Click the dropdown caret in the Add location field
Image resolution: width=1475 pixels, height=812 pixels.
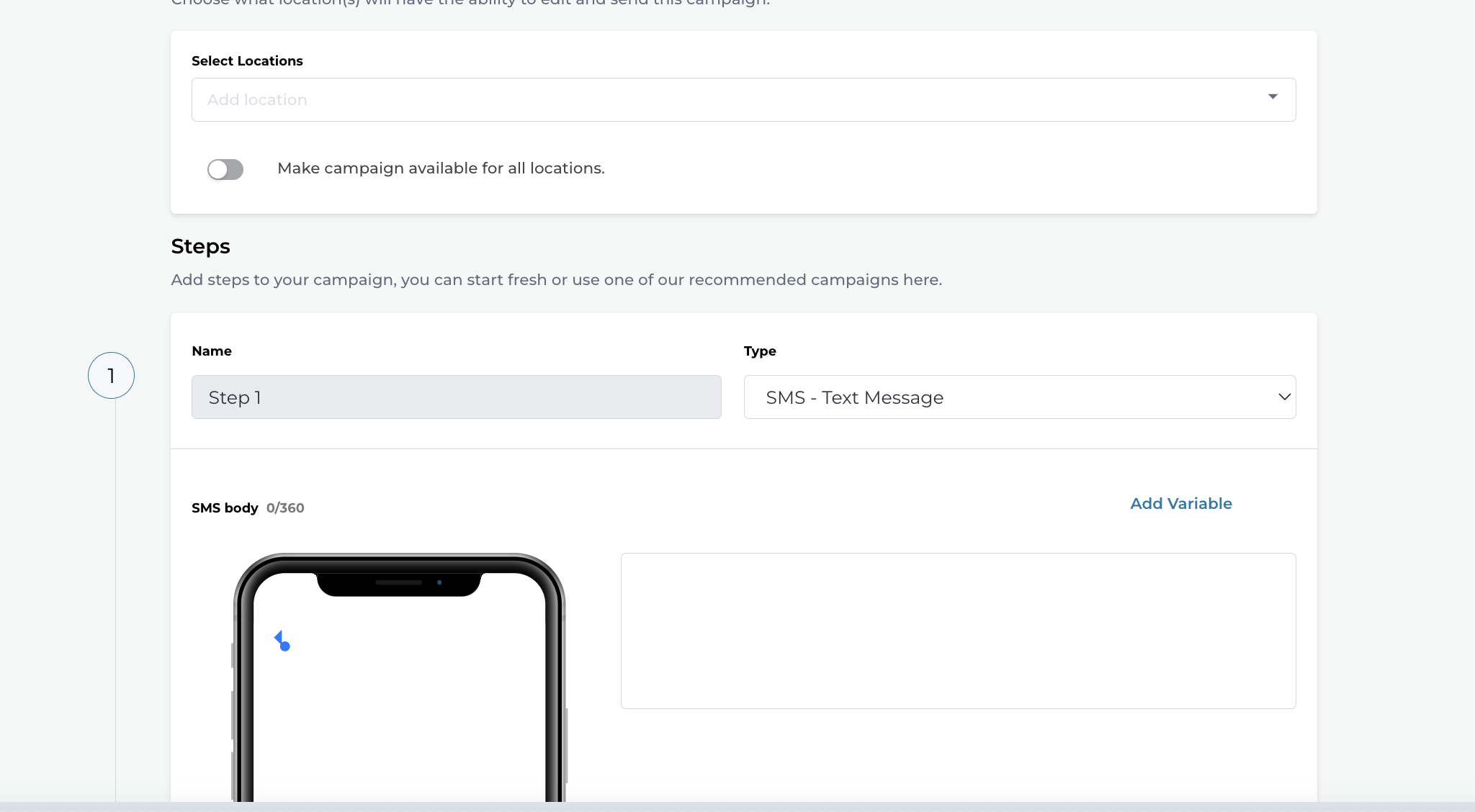(x=1272, y=96)
